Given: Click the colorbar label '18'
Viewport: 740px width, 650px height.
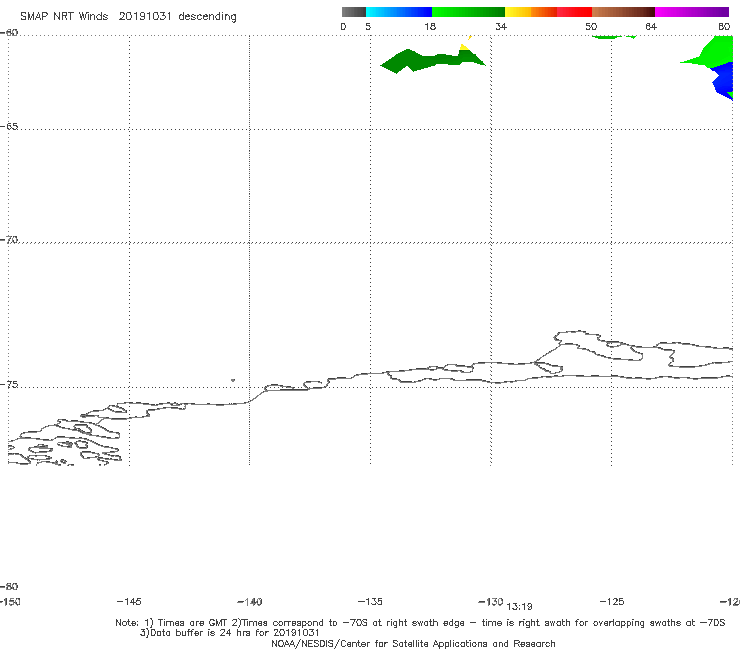Looking at the screenshot, I should pyautogui.click(x=430, y=26).
